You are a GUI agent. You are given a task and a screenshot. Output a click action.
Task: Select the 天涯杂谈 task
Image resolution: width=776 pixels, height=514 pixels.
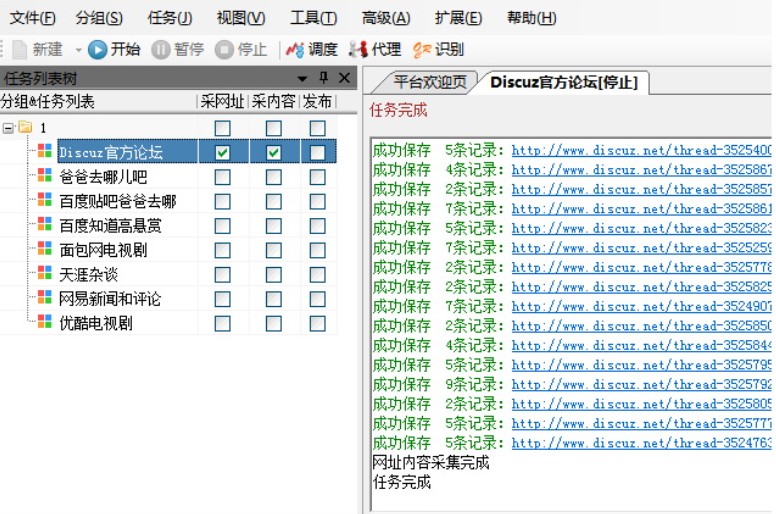tap(89, 275)
